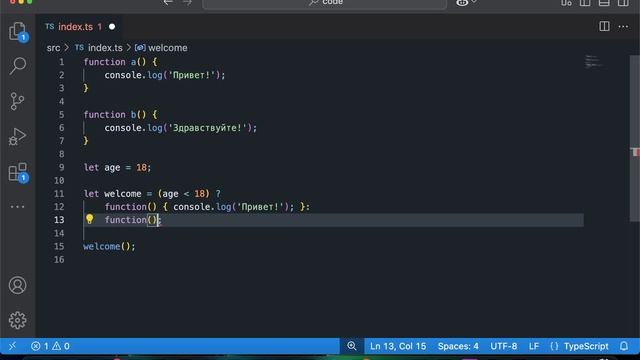Click the vertical editor scrollbar
The image size is (640, 360).
[635, 139]
